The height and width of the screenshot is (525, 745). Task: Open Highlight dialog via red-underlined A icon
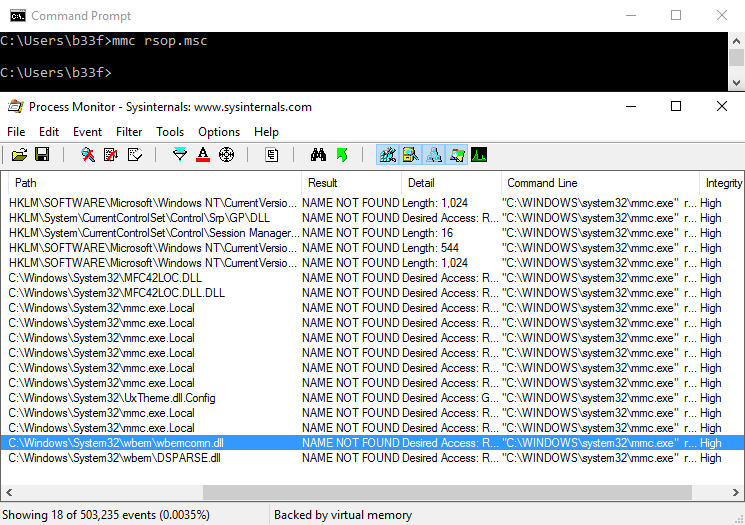[203, 155]
